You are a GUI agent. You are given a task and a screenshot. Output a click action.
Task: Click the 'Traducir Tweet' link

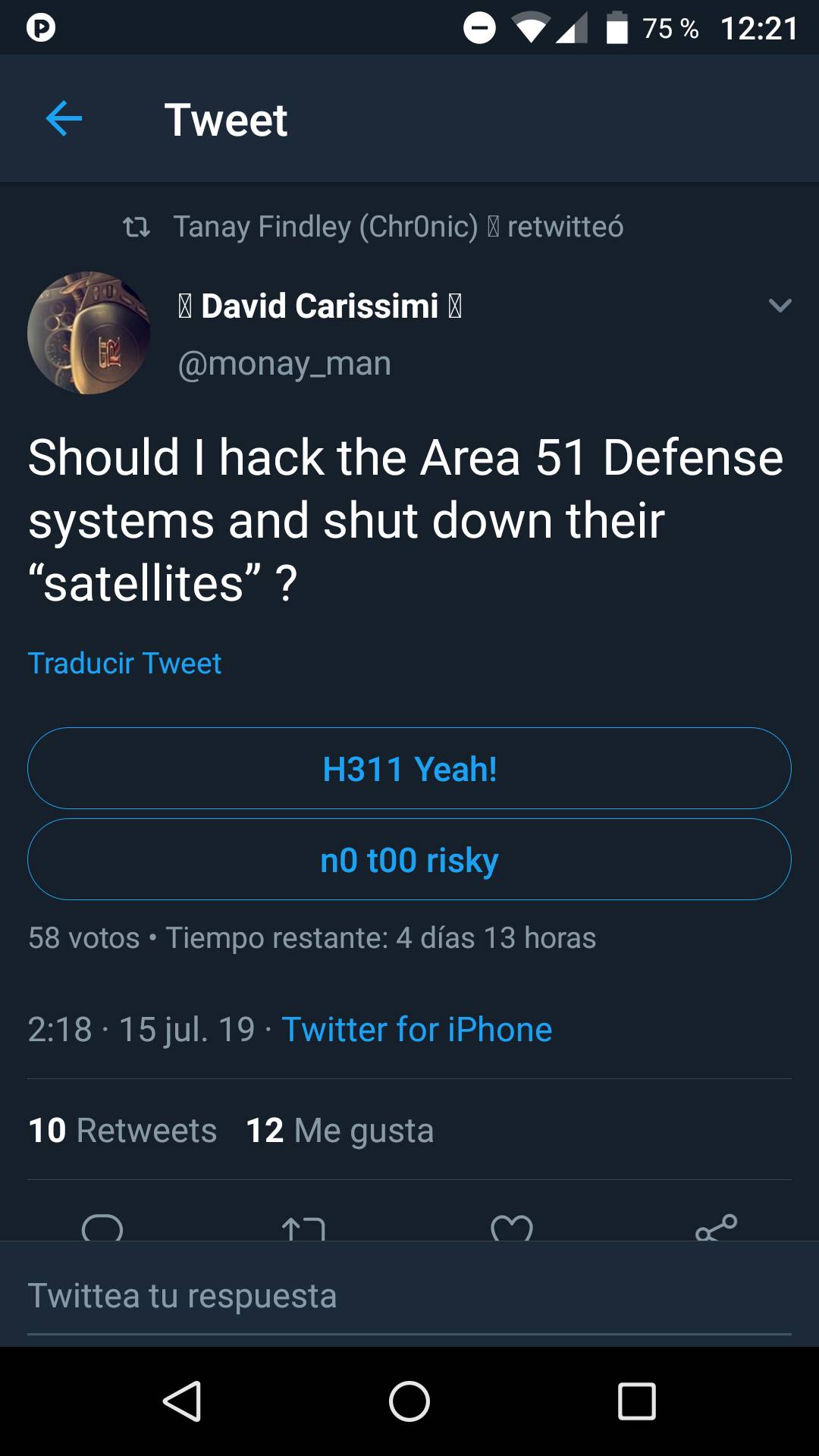[124, 663]
